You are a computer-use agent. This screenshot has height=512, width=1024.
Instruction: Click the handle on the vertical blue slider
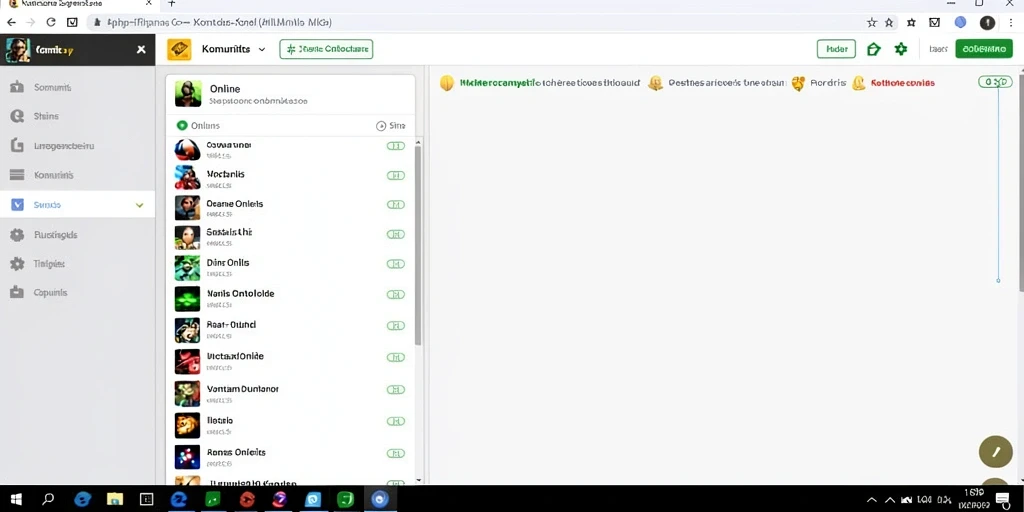click(998, 280)
